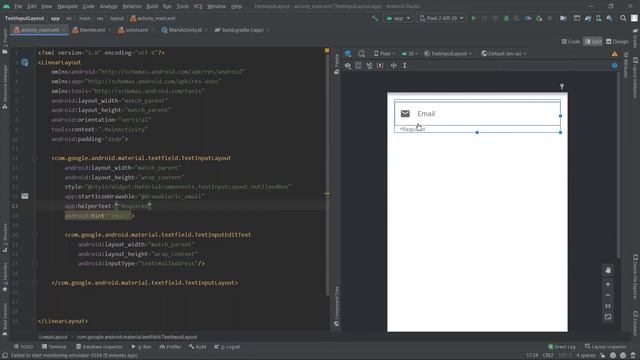This screenshot has height=360, width=640.
Task: Open the Palette side panel tab
Action: pyautogui.click(x=337, y=64)
